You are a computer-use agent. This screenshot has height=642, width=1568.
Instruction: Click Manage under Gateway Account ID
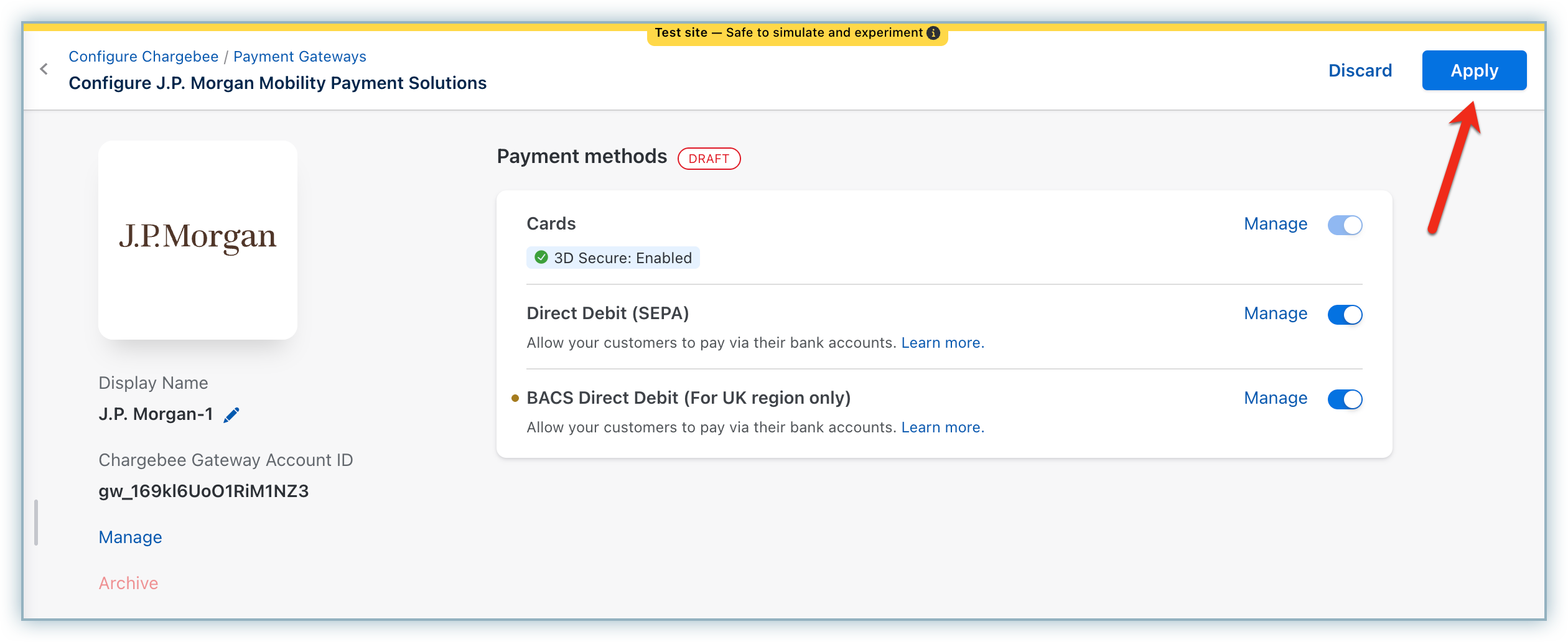coord(130,537)
